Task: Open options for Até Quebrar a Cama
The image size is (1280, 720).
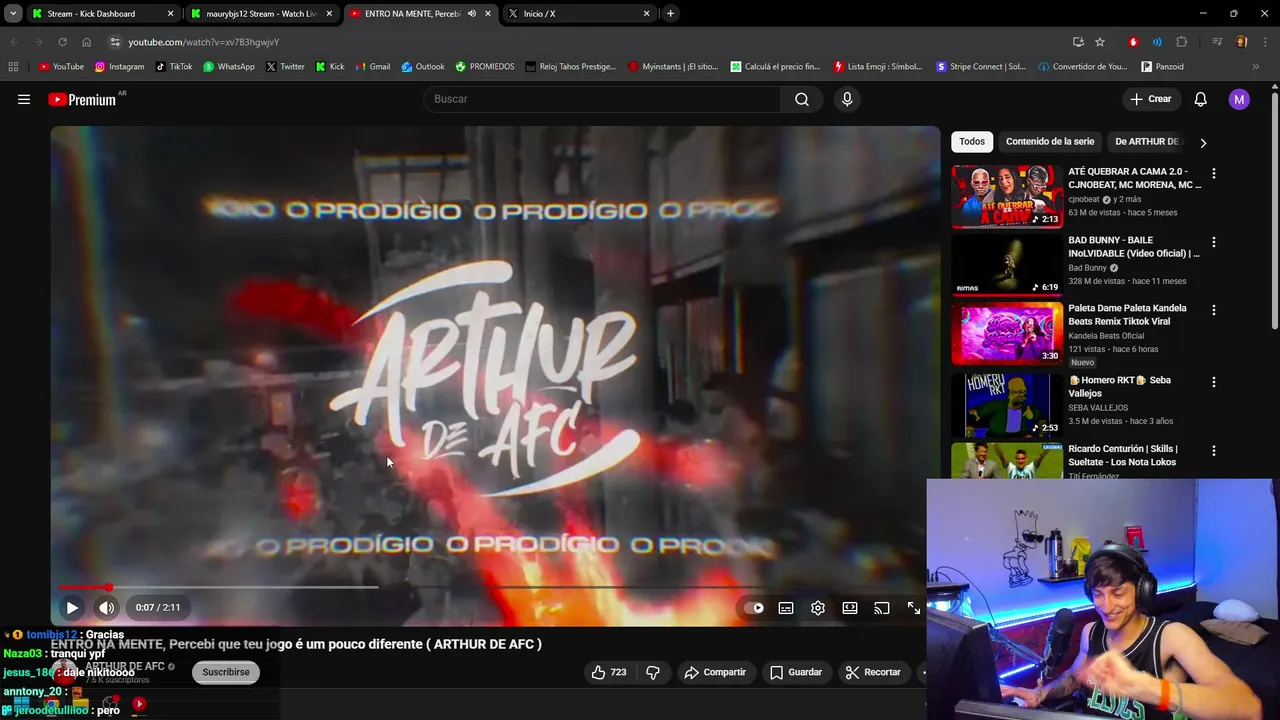Action: click(1214, 173)
